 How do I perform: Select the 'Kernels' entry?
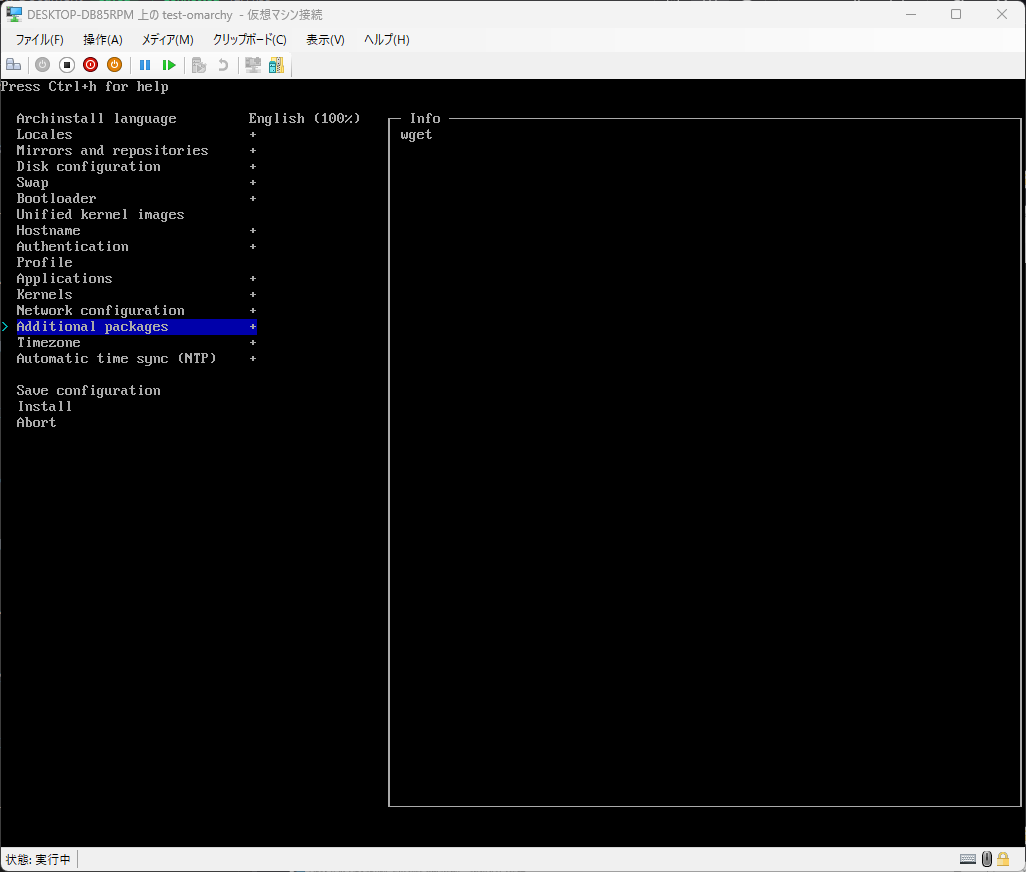tap(44, 294)
